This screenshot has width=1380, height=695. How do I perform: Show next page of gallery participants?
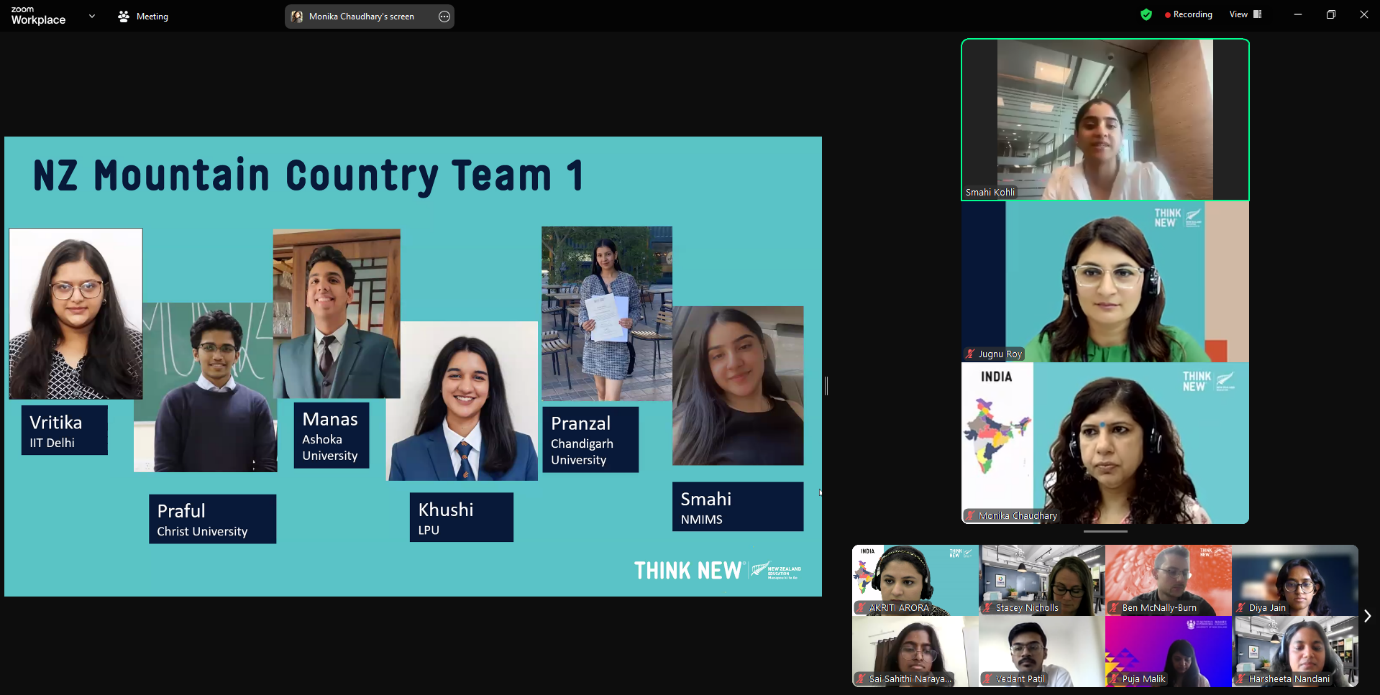pyautogui.click(x=1367, y=616)
